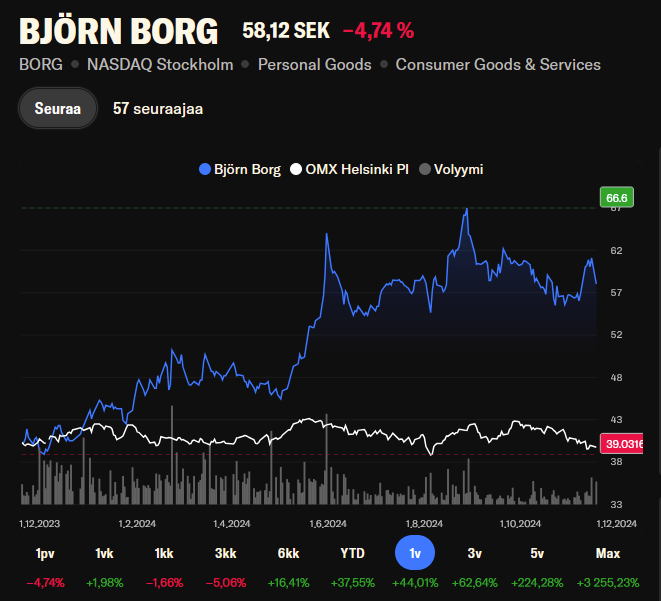Toggle the Björn Borg legend series
661x601 pixels.
240,169
